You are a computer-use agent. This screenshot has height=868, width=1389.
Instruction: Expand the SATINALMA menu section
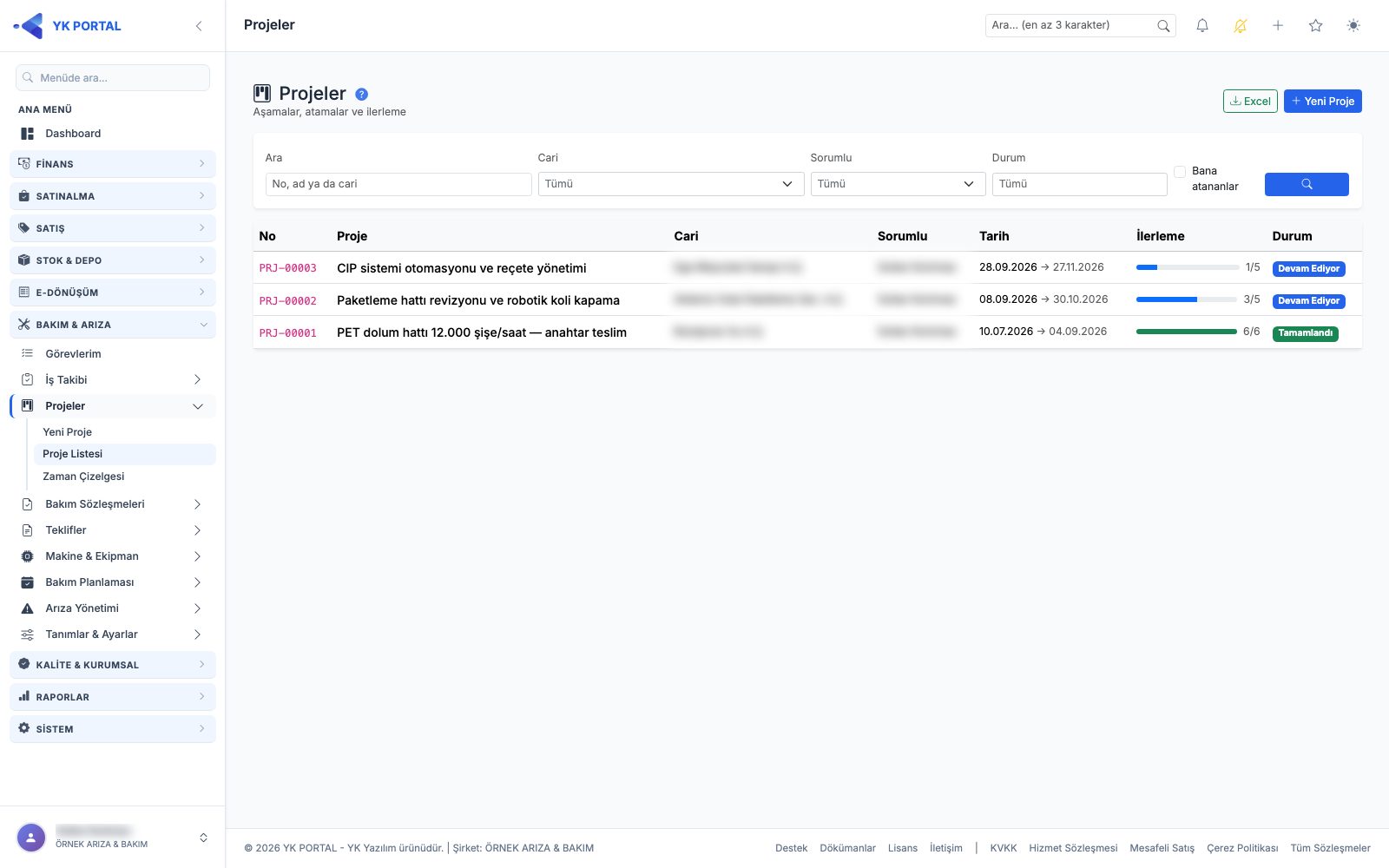[x=113, y=196]
